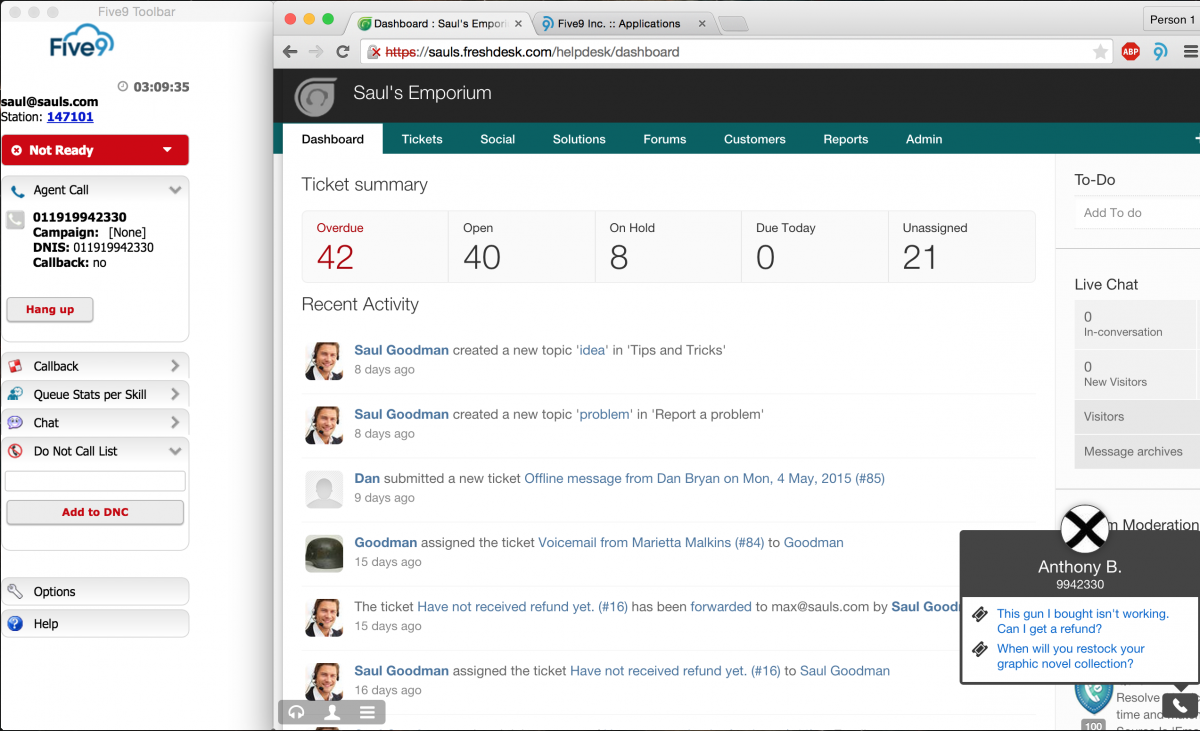Viewport: 1200px width, 731px height.
Task: Open the Reports tab
Action: tap(845, 139)
